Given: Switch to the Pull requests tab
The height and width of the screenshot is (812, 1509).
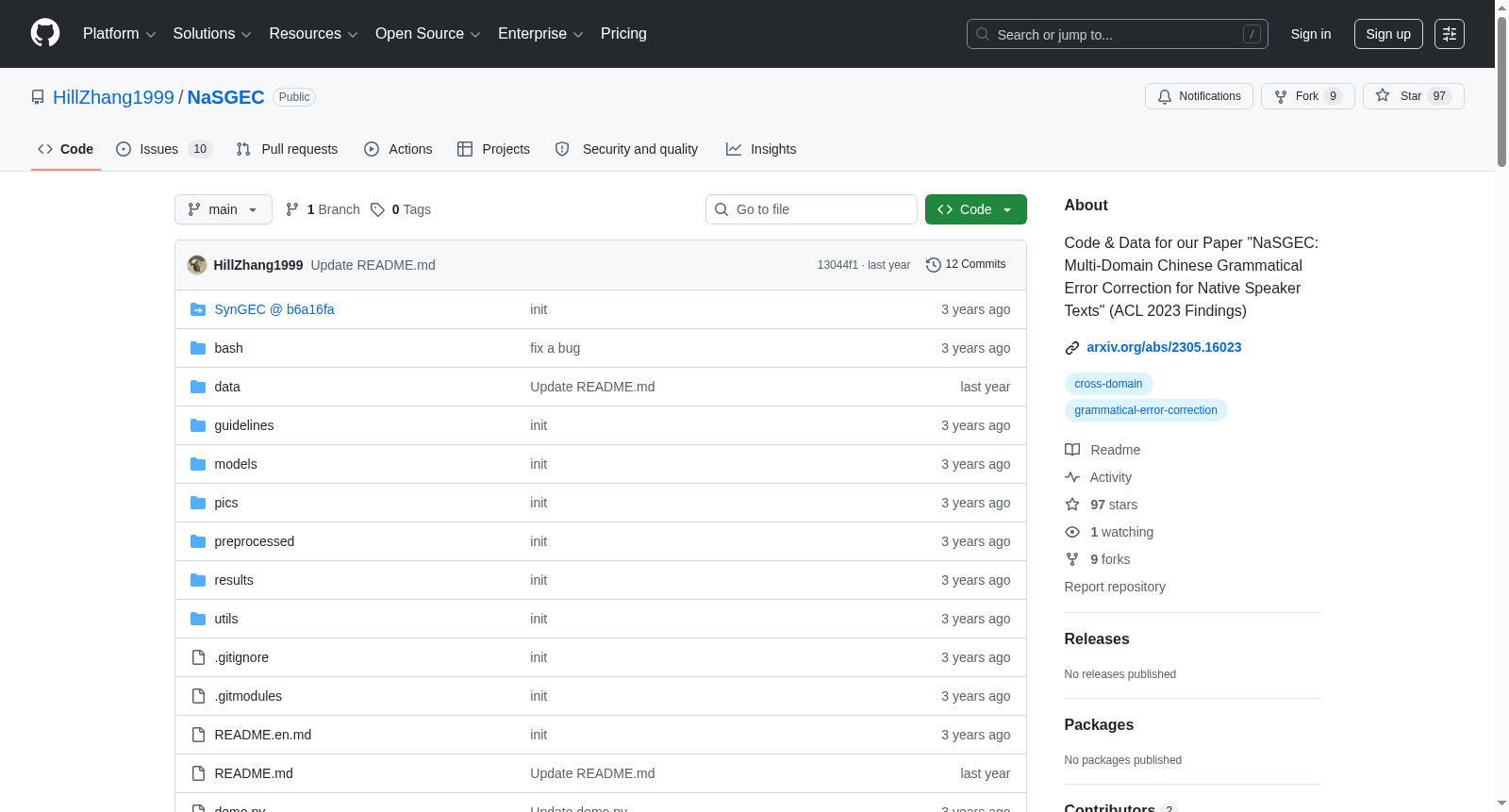Looking at the screenshot, I should pos(287,149).
